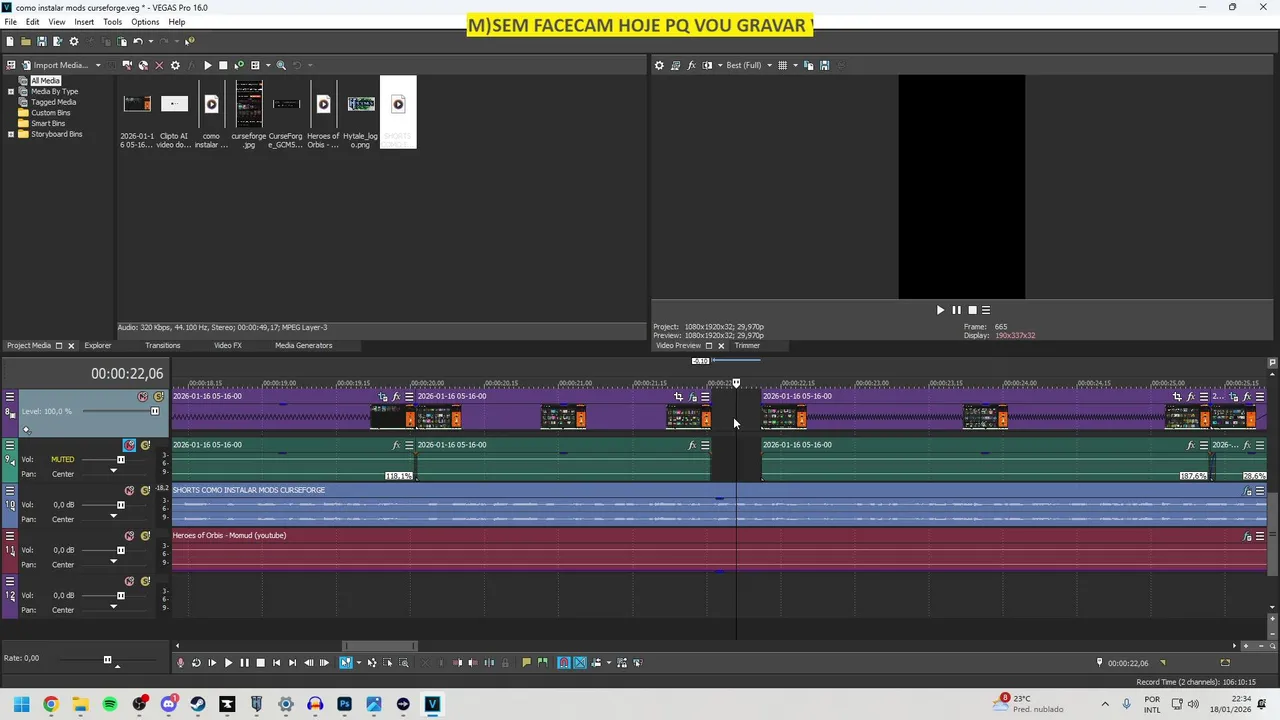Open Video Output FX in preview toolbar

coord(691,65)
